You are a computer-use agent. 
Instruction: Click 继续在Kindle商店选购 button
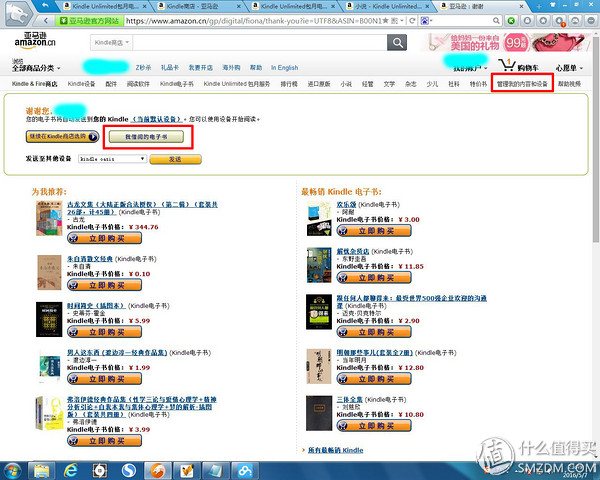click(x=62, y=136)
